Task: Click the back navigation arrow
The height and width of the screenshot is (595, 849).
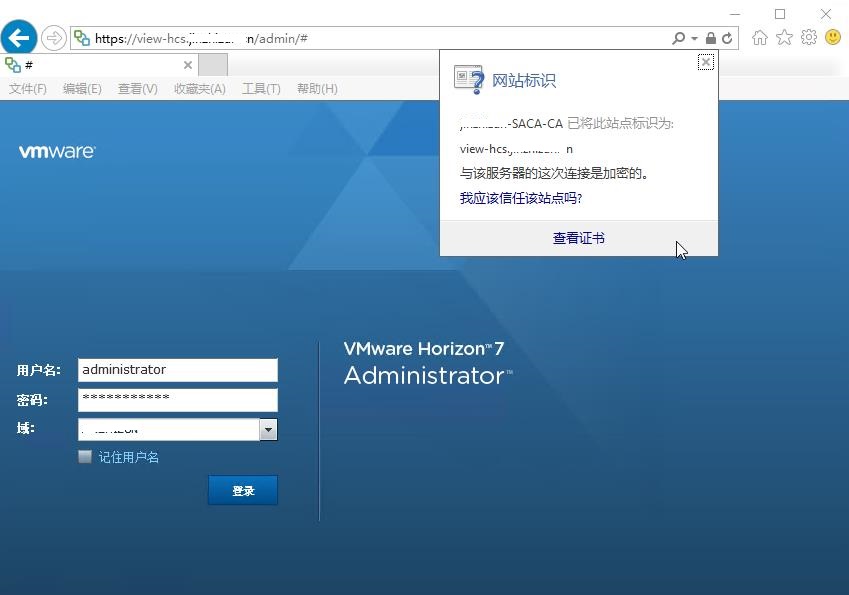Action: 20,37
